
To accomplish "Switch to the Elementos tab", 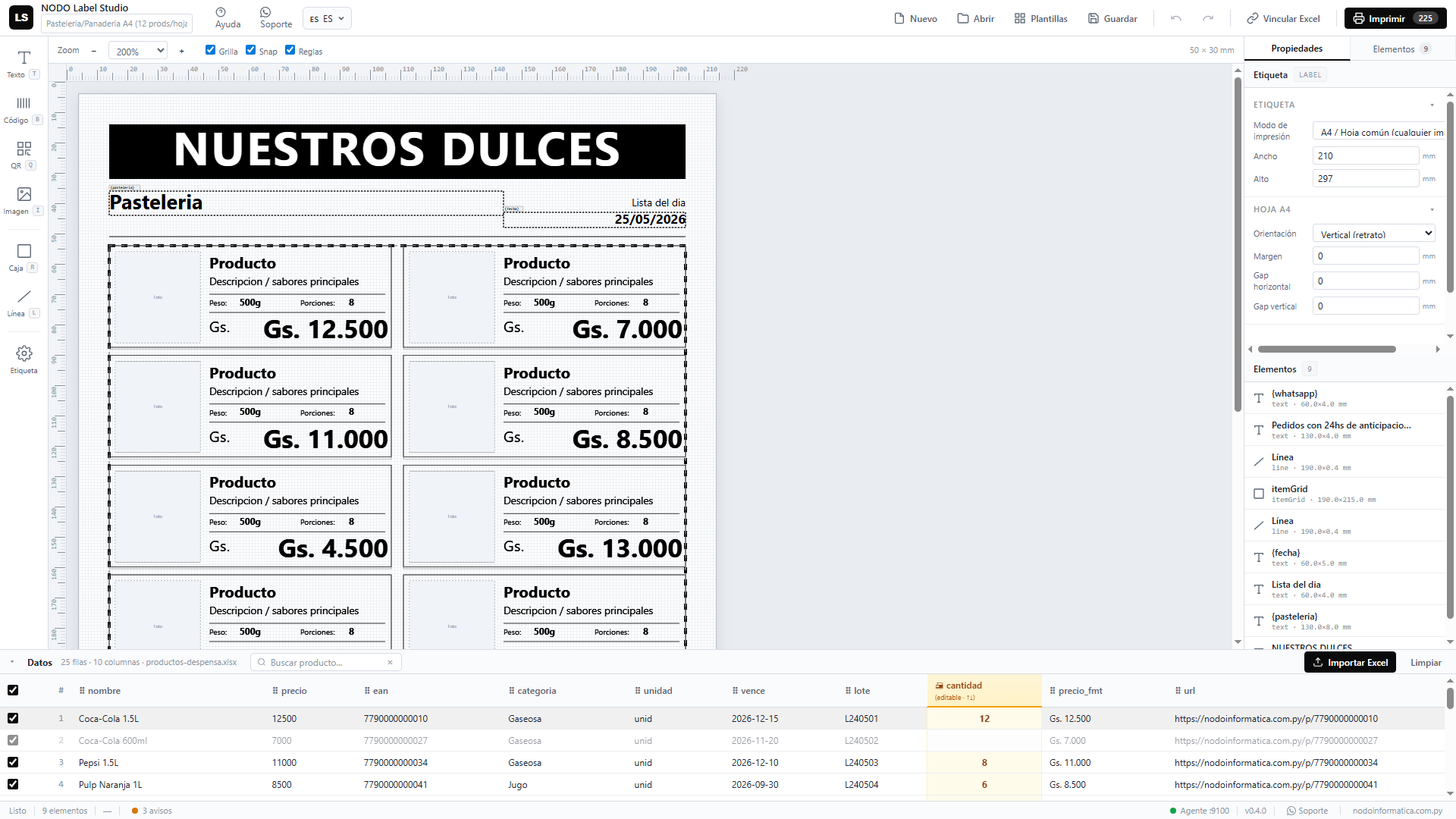I will click(1401, 49).
